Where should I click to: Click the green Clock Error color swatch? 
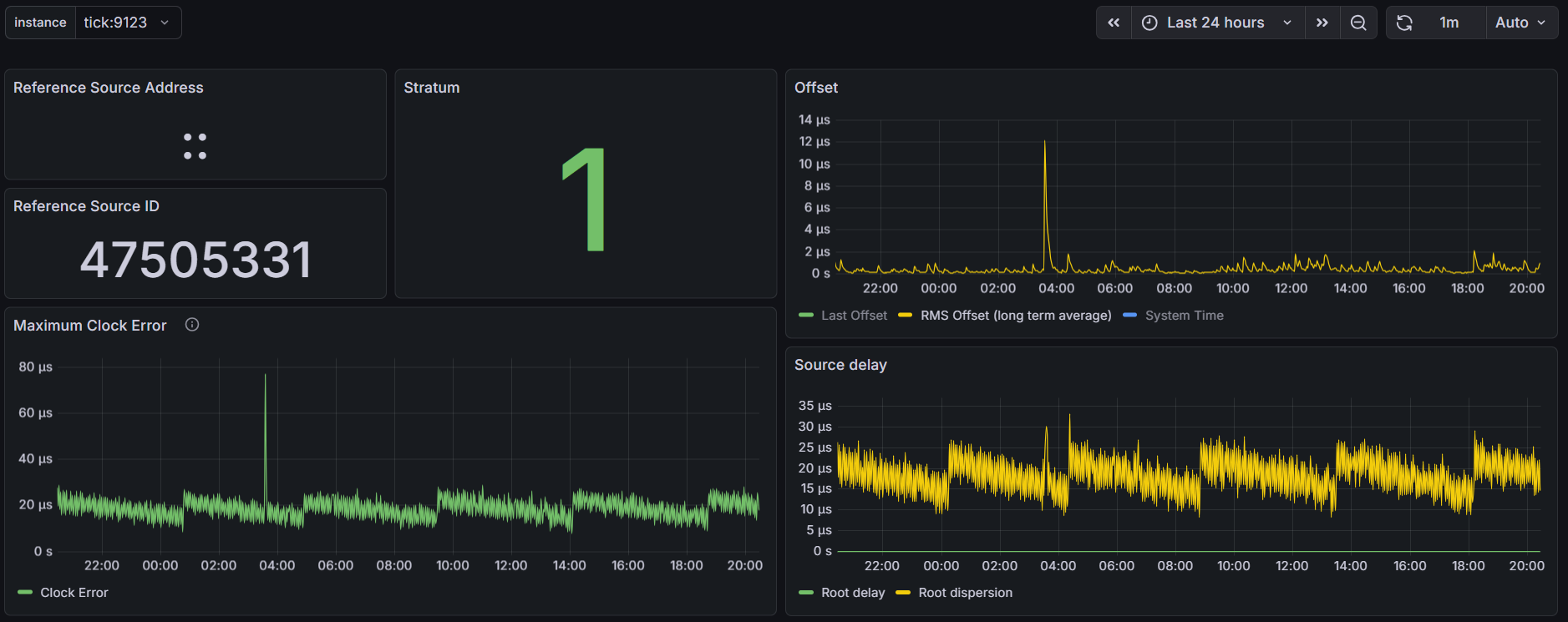point(25,593)
